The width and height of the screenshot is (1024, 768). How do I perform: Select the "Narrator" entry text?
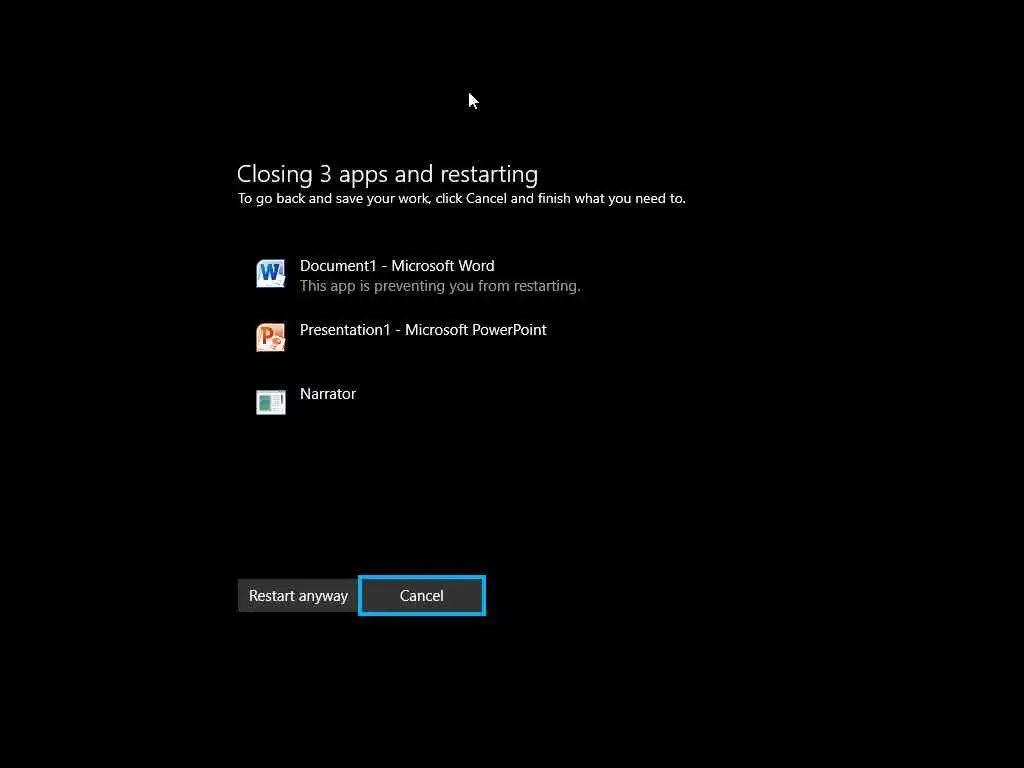[328, 394]
